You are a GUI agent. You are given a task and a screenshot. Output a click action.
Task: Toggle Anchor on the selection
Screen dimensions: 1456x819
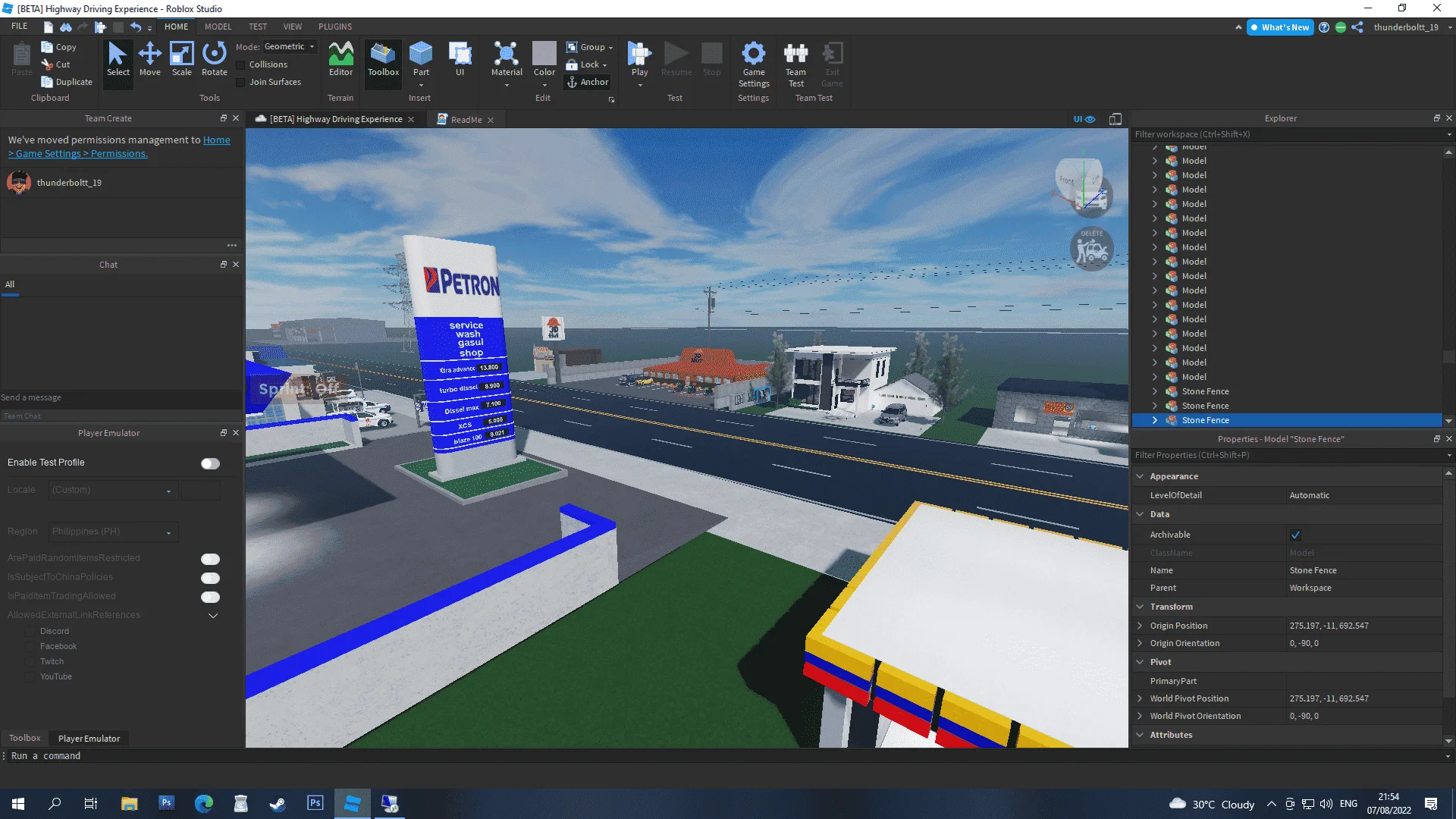click(588, 82)
